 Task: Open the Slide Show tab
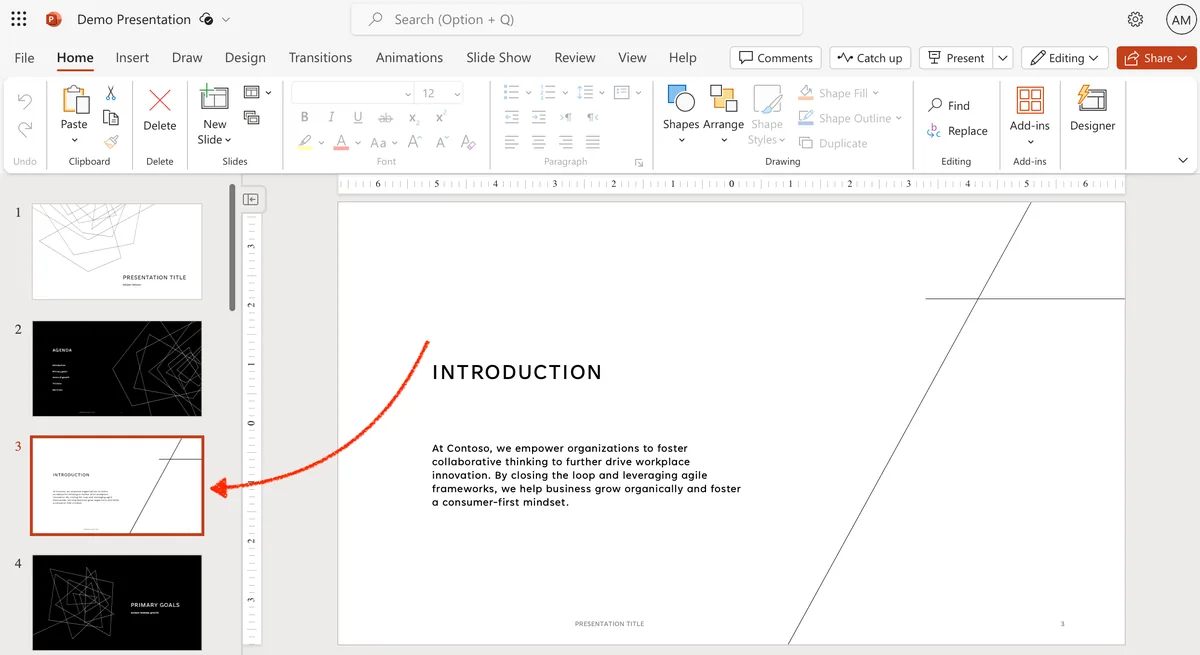[x=499, y=58]
